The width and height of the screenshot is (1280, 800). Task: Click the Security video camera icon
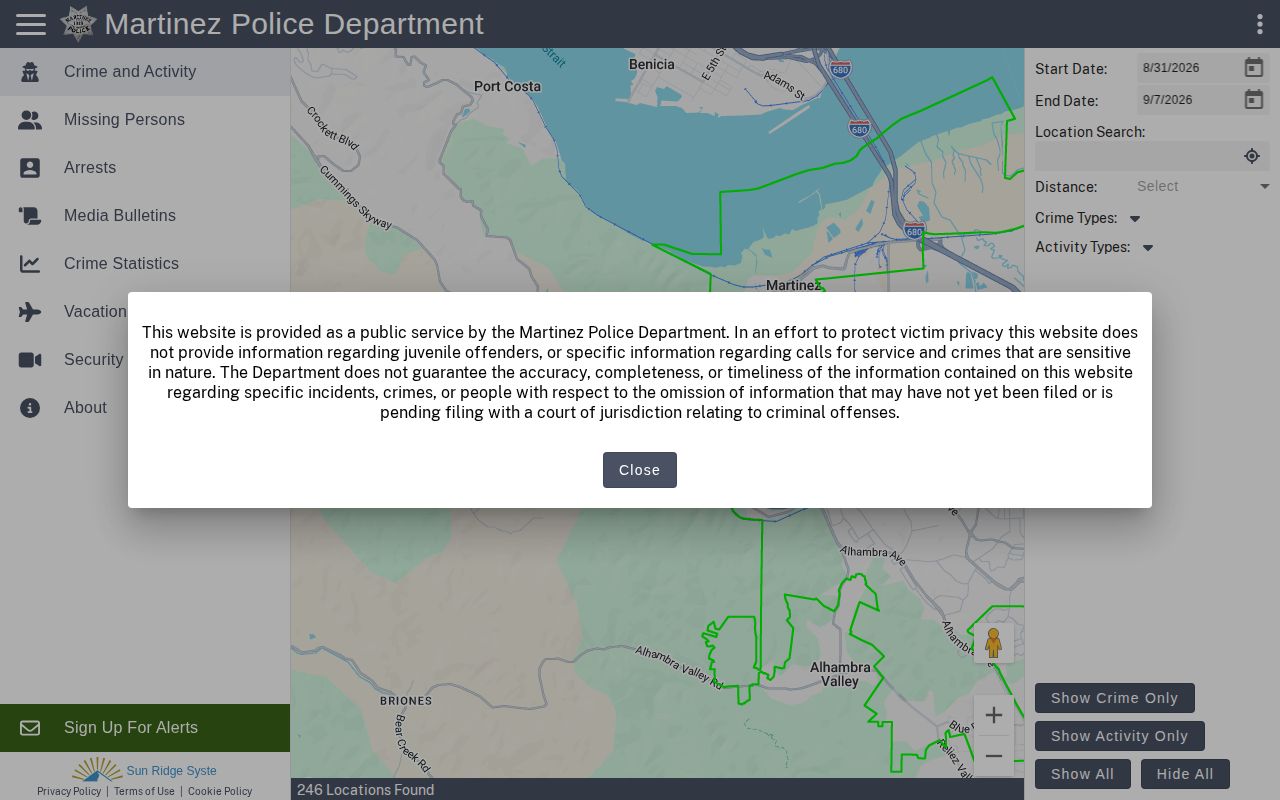(x=30, y=360)
